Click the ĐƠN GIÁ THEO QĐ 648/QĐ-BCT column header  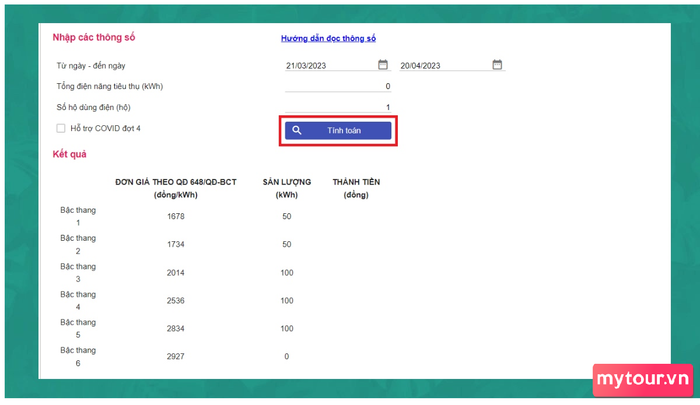[175, 188]
